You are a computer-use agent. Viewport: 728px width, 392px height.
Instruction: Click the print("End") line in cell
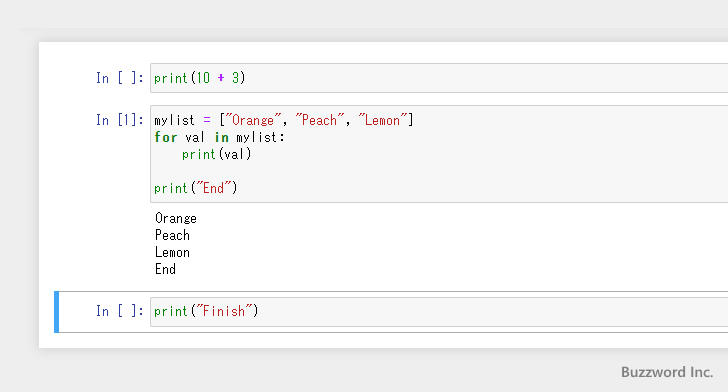tap(195, 188)
